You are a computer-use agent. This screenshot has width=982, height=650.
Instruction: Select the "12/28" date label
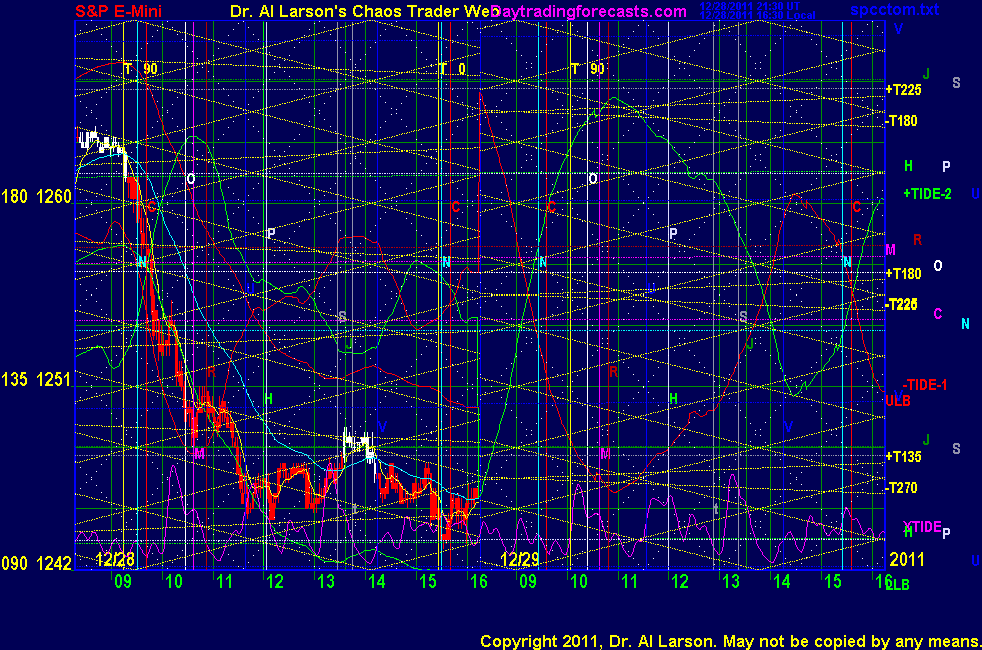(x=115, y=559)
